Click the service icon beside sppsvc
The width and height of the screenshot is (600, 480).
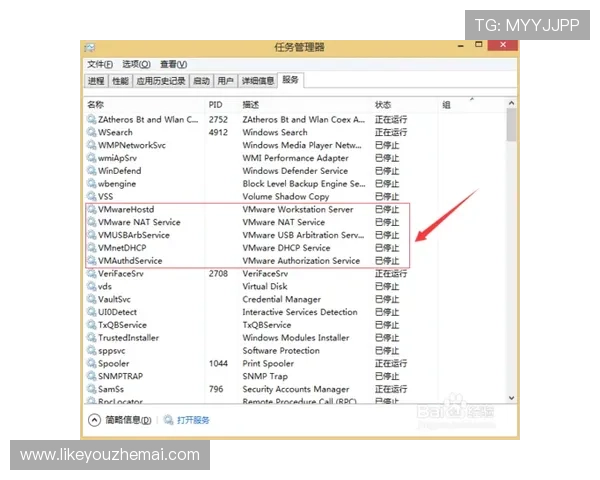[91, 351]
